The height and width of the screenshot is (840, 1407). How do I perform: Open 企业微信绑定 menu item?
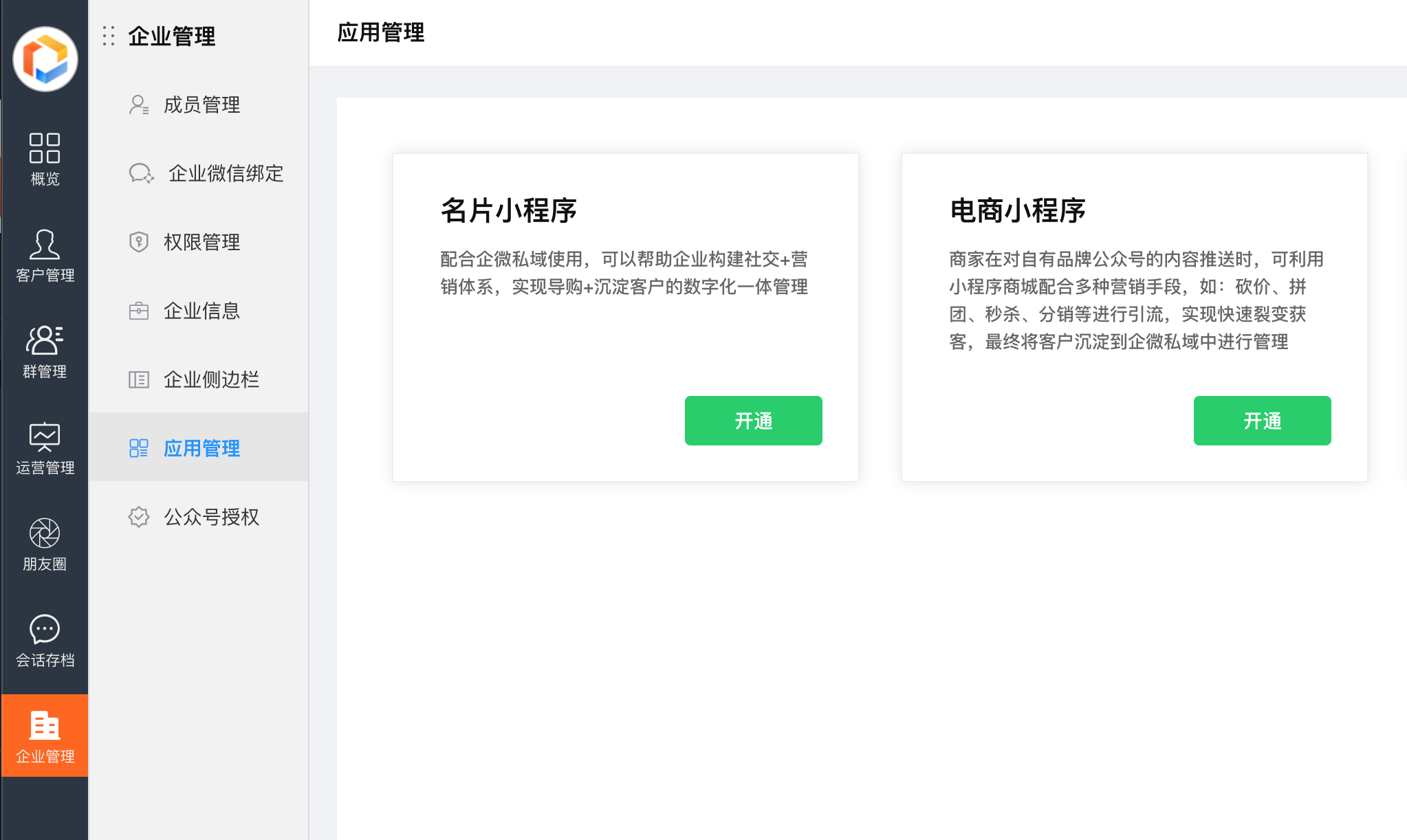226,173
